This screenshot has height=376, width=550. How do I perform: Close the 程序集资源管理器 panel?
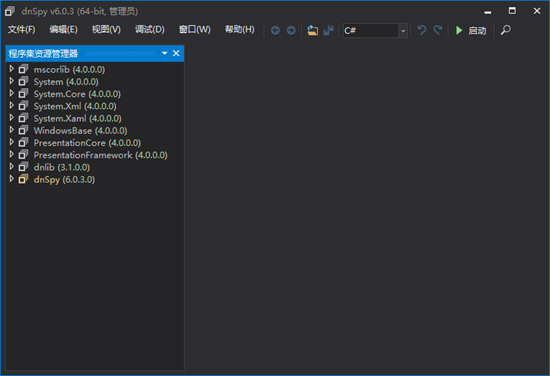(176, 53)
